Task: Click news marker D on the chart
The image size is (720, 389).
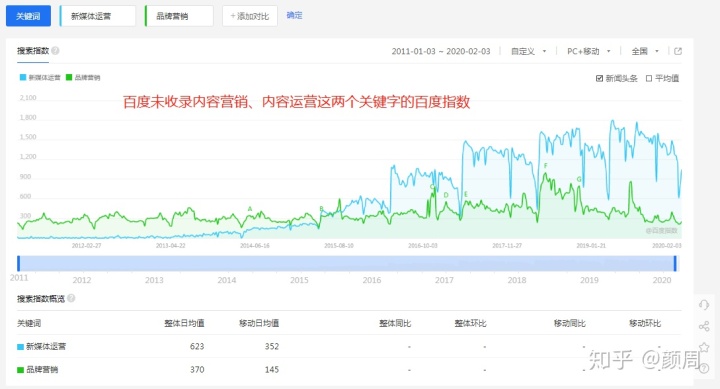Action: click(446, 195)
